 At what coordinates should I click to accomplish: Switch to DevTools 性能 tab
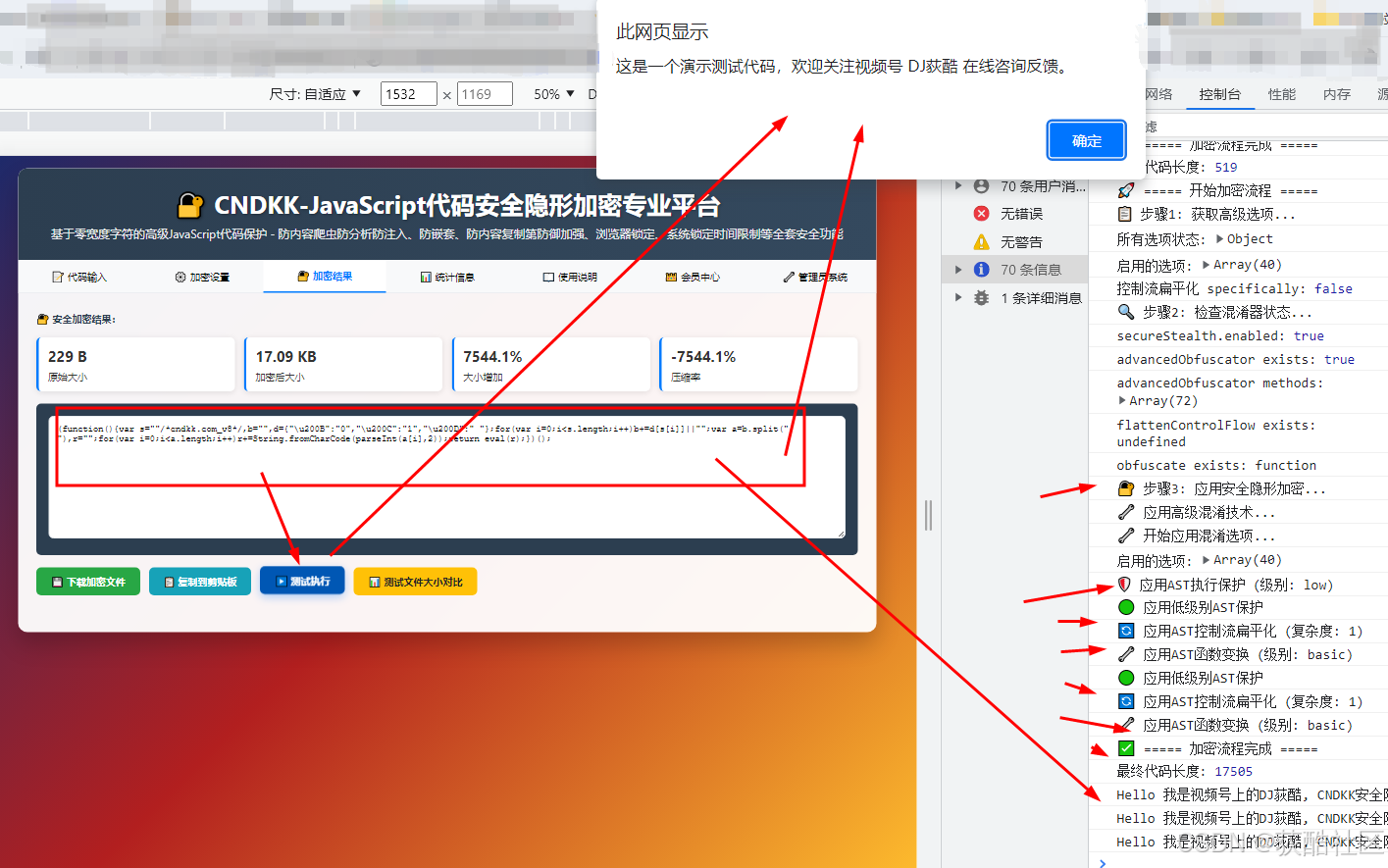pos(1281,94)
